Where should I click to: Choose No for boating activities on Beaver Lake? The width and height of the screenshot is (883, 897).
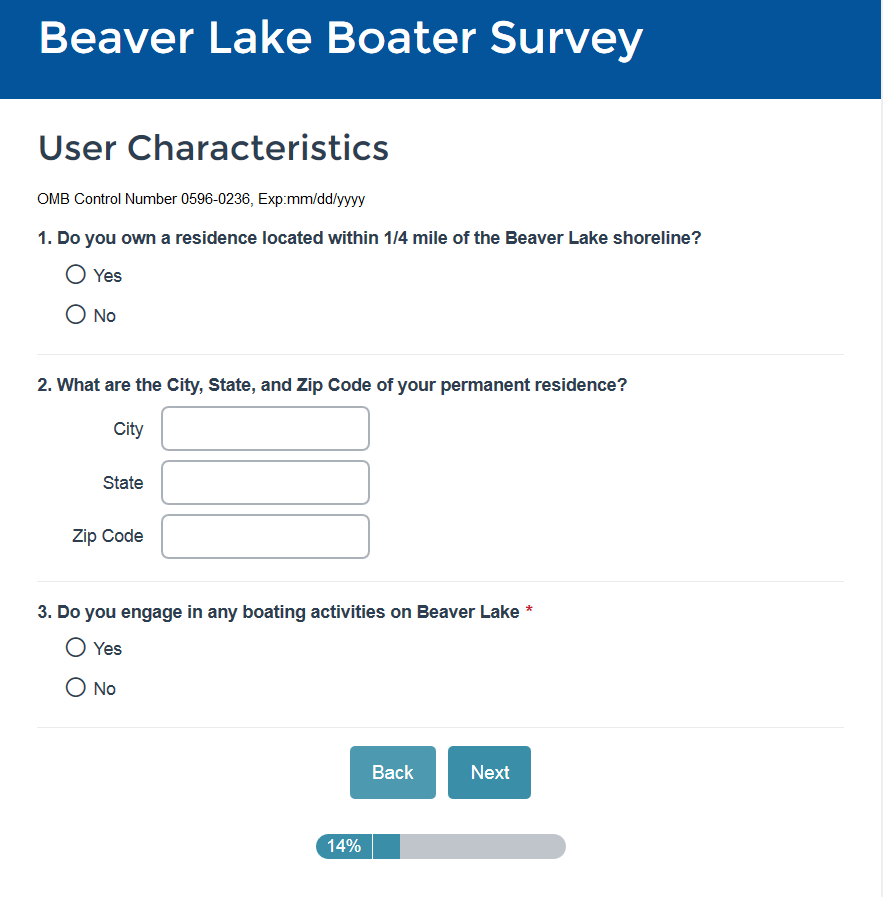[x=76, y=688]
